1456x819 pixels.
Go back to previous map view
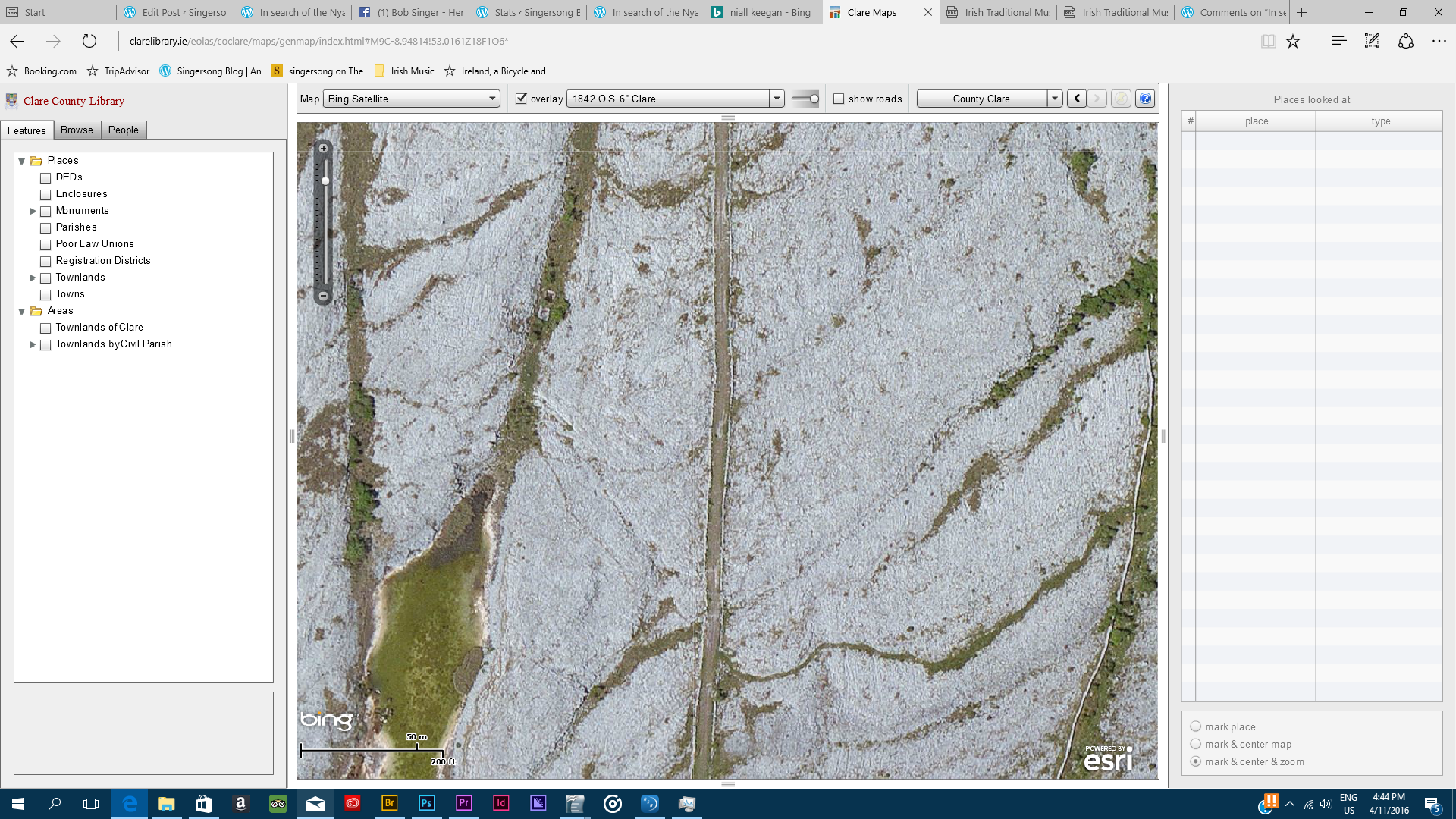click(1077, 99)
